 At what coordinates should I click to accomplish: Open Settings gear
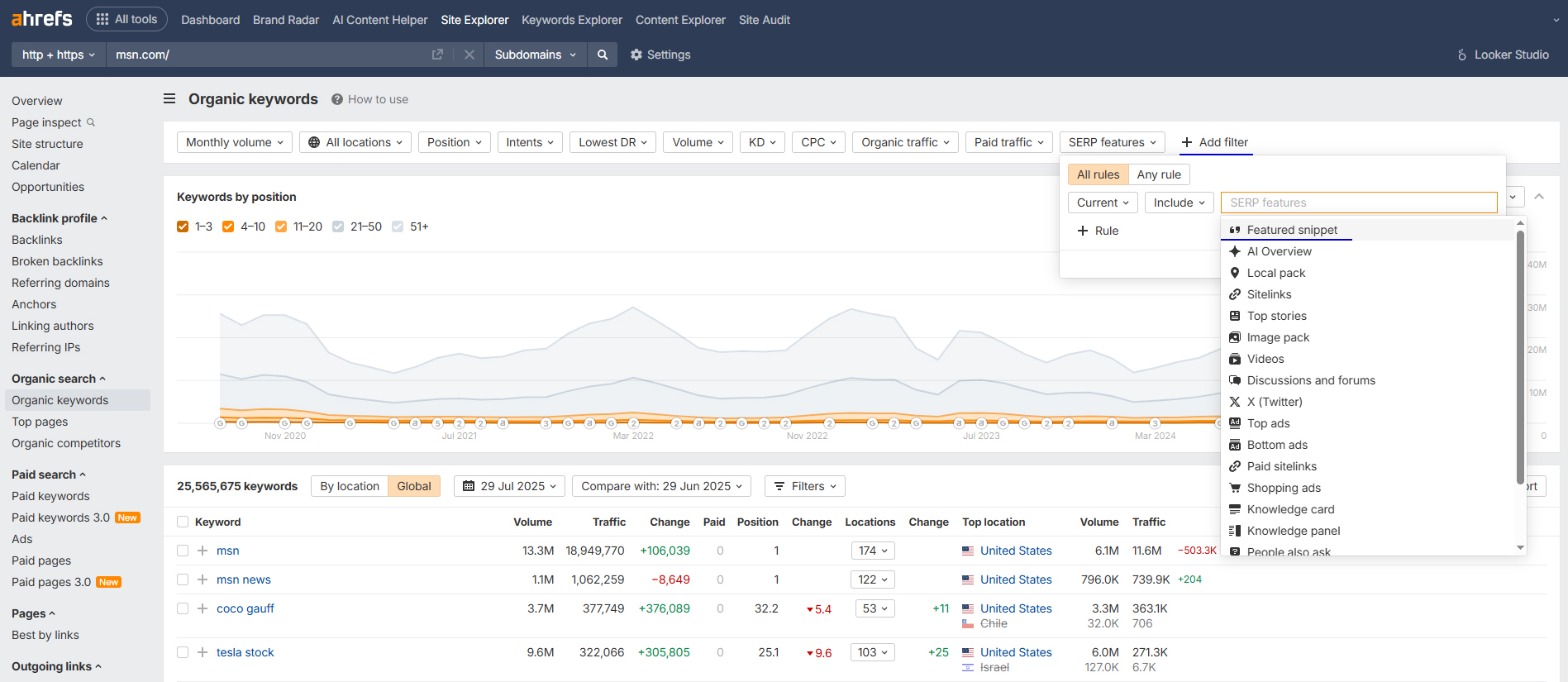click(660, 55)
